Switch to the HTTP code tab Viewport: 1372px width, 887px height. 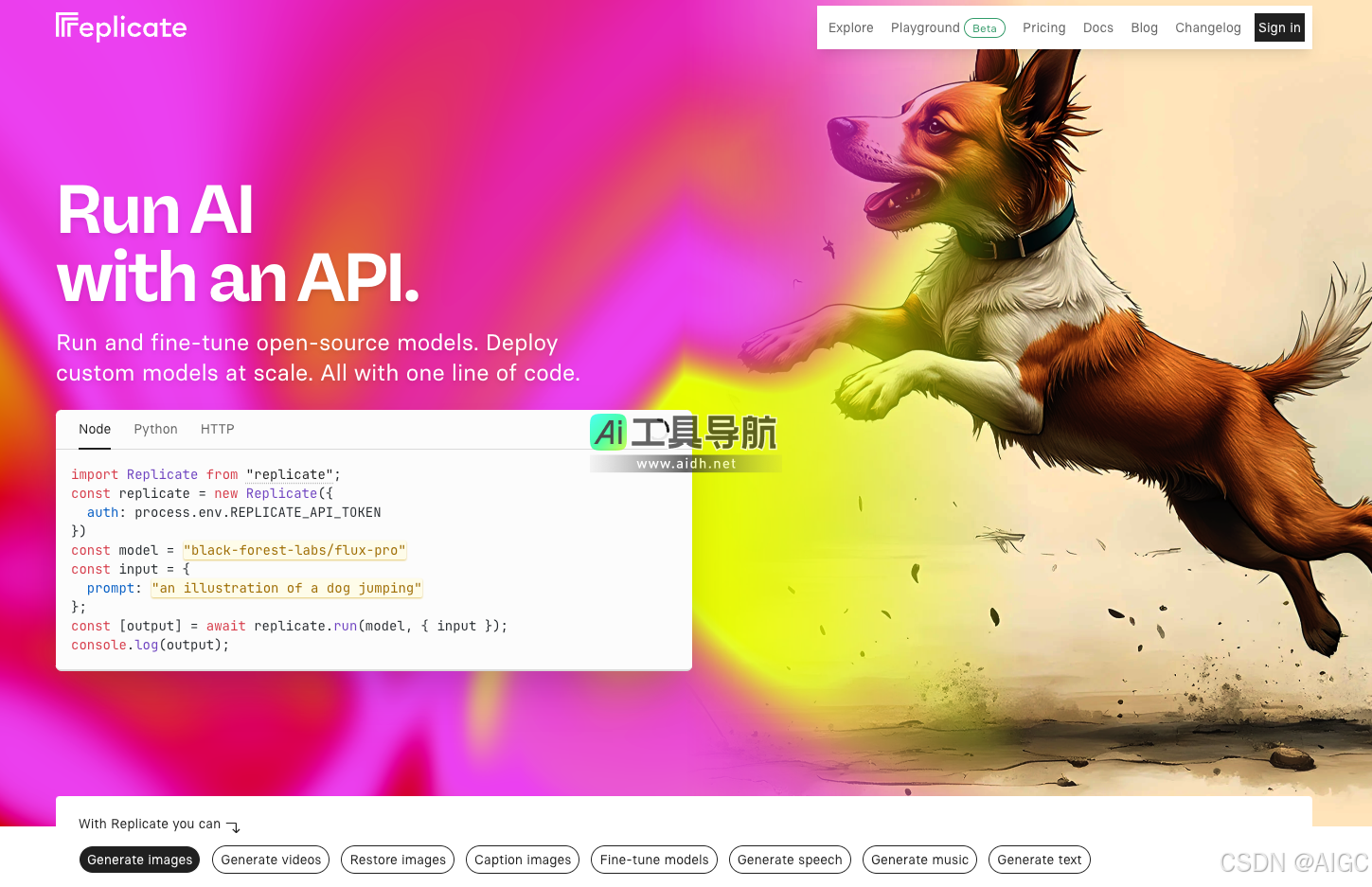point(217,430)
